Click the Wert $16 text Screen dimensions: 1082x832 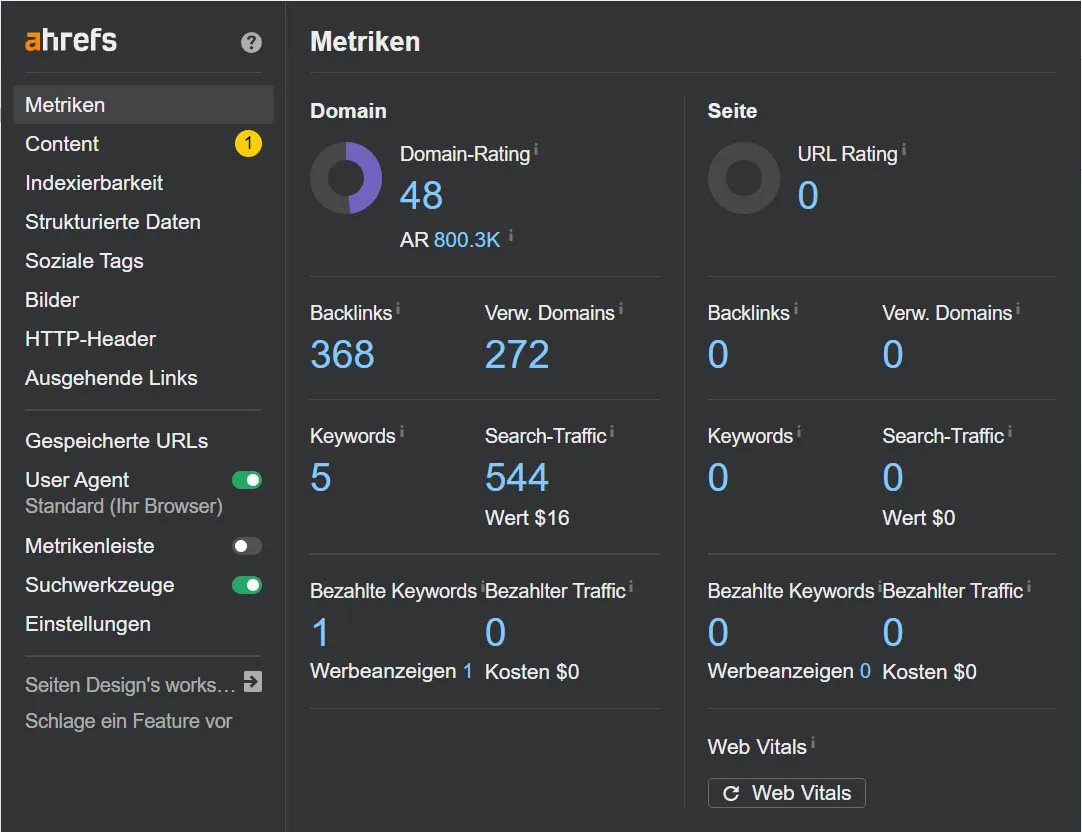527,518
